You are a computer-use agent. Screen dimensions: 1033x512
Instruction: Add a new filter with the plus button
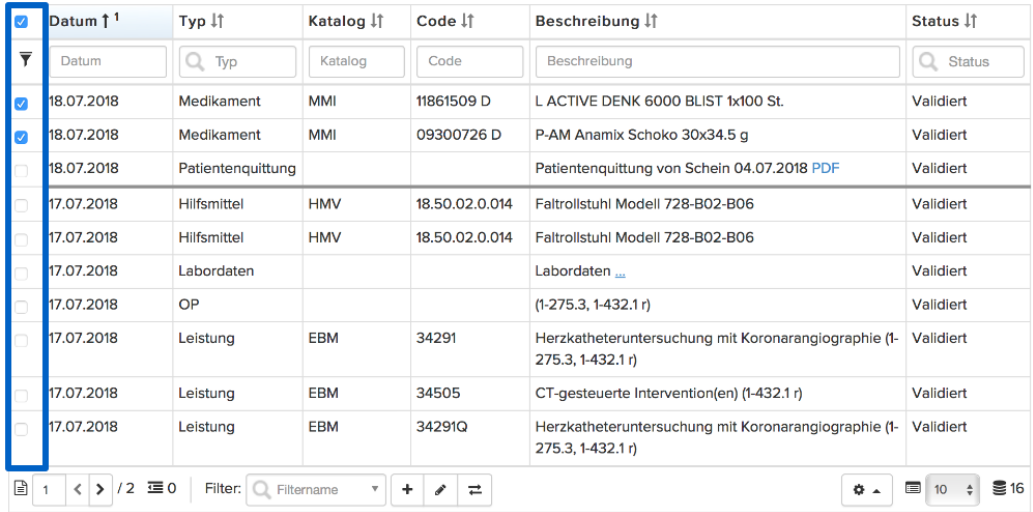point(407,490)
